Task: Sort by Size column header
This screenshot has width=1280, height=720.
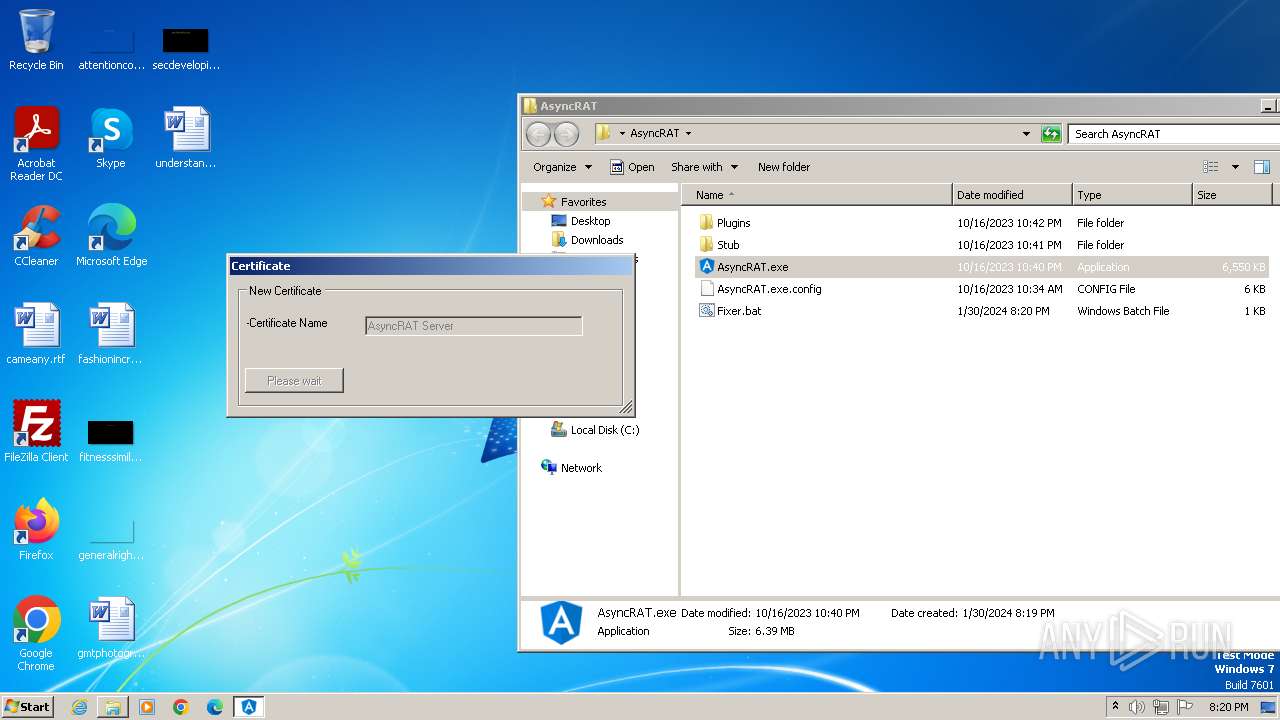Action: (x=1232, y=195)
